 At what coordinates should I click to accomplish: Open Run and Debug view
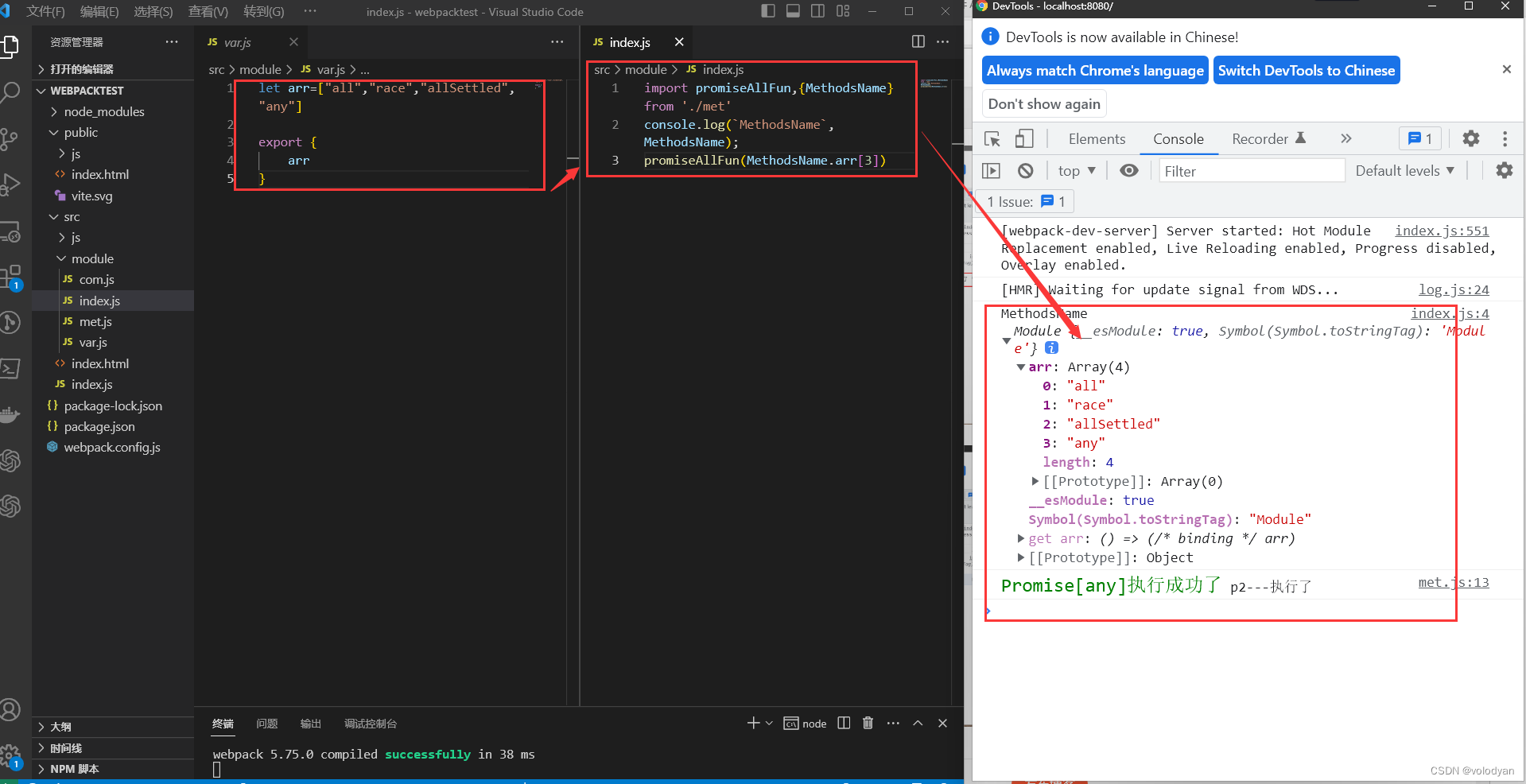pyautogui.click(x=10, y=184)
